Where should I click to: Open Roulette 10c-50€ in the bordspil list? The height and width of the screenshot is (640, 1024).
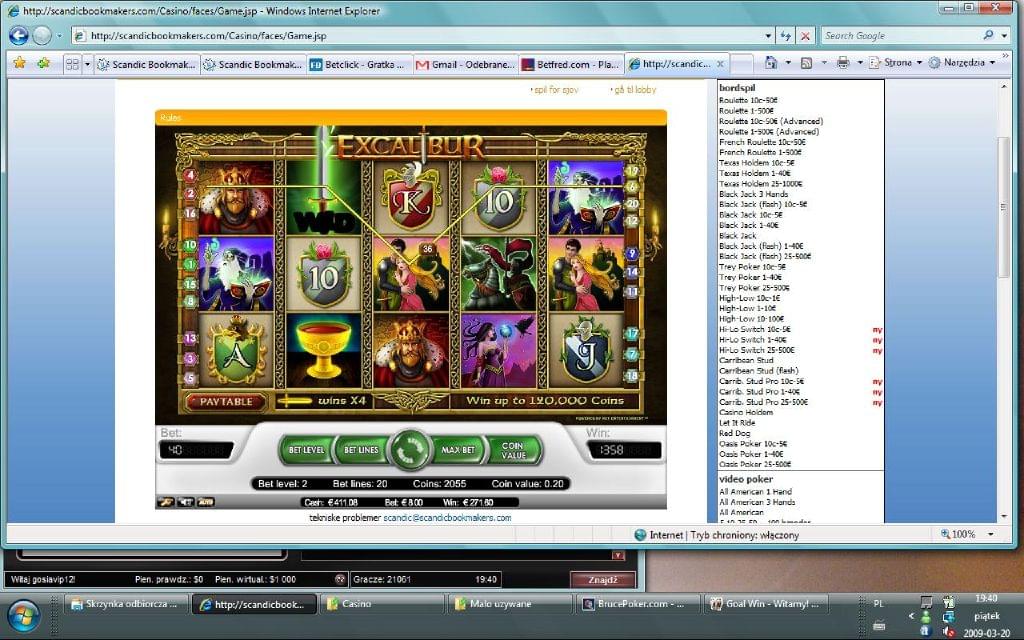pos(748,101)
